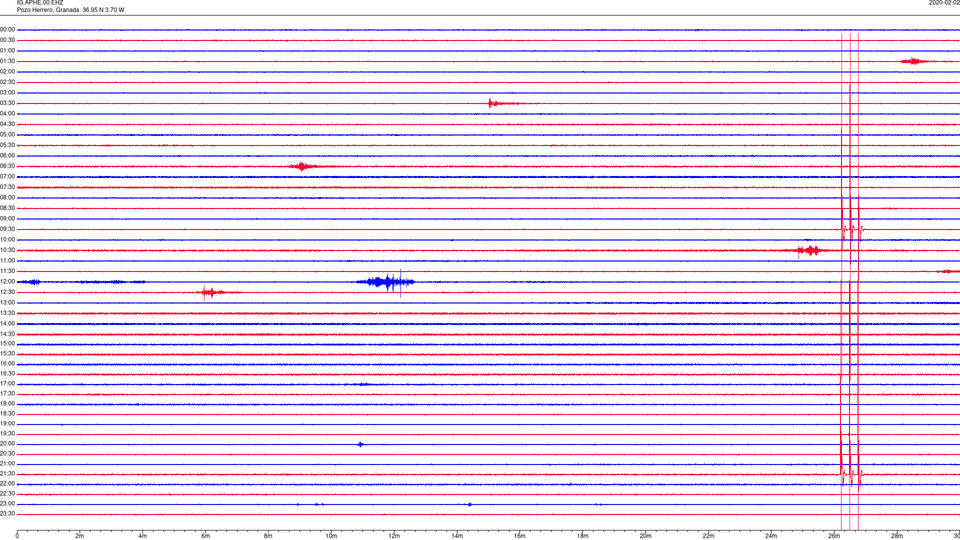Select the 12:30 row time label
The height and width of the screenshot is (540, 960).
7,292
